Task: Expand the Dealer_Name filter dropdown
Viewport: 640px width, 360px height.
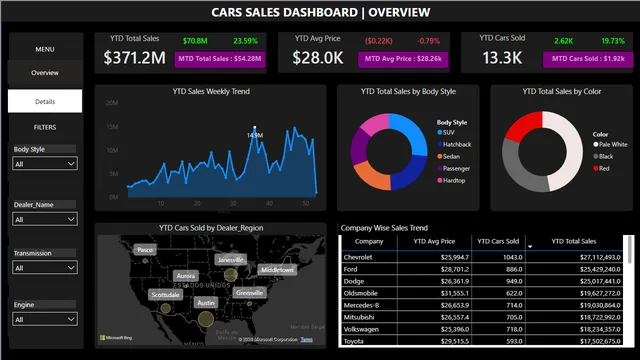Action: click(45, 219)
